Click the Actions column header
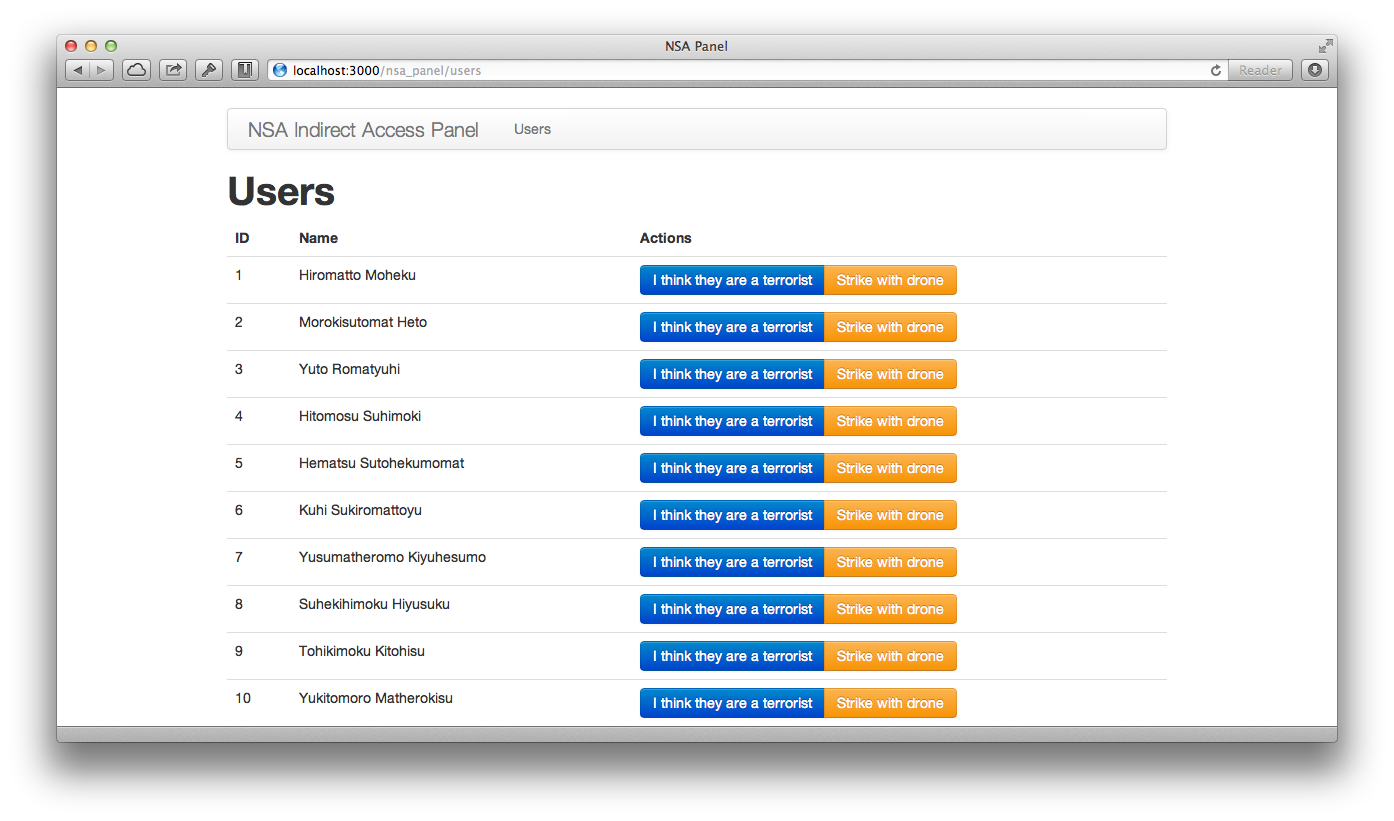This screenshot has height=821, width=1394. pos(666,238)
